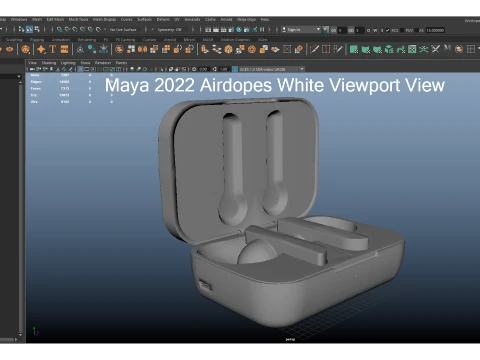Open the viewport Renderer menu
480x360 pixels.
click(103, 63)
